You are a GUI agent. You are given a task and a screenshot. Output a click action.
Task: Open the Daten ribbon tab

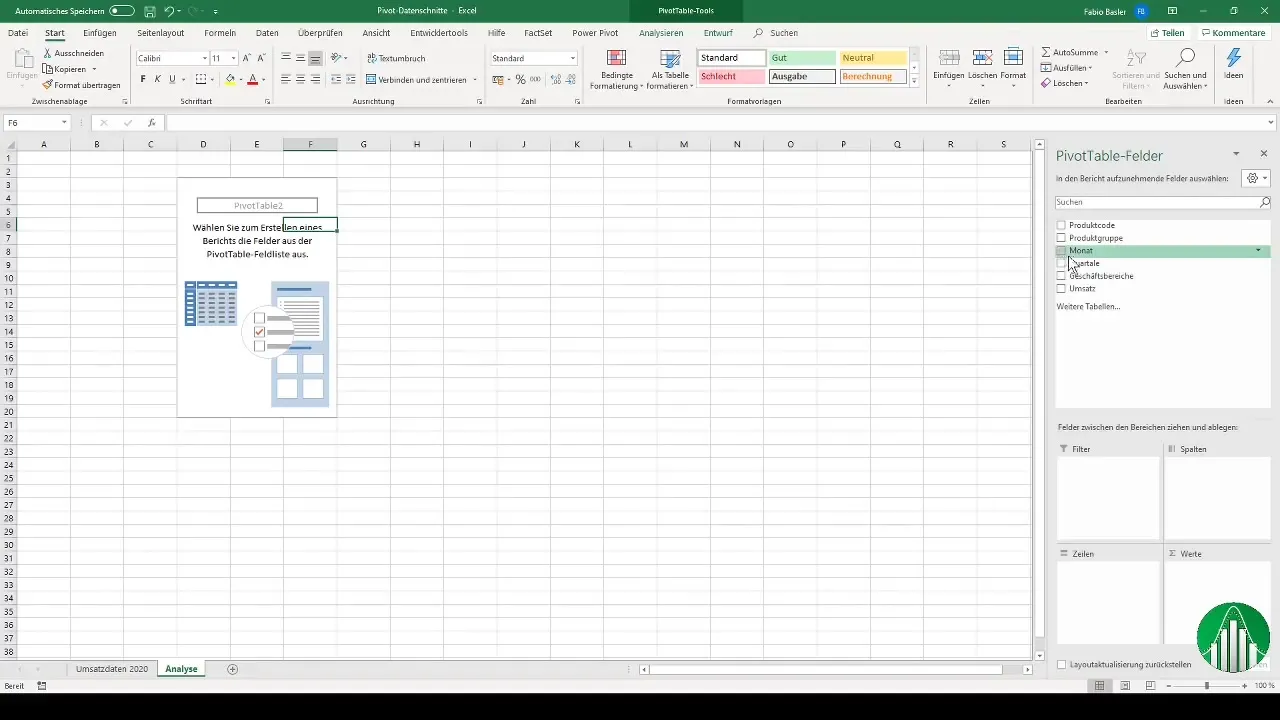[x=267, y=33]
